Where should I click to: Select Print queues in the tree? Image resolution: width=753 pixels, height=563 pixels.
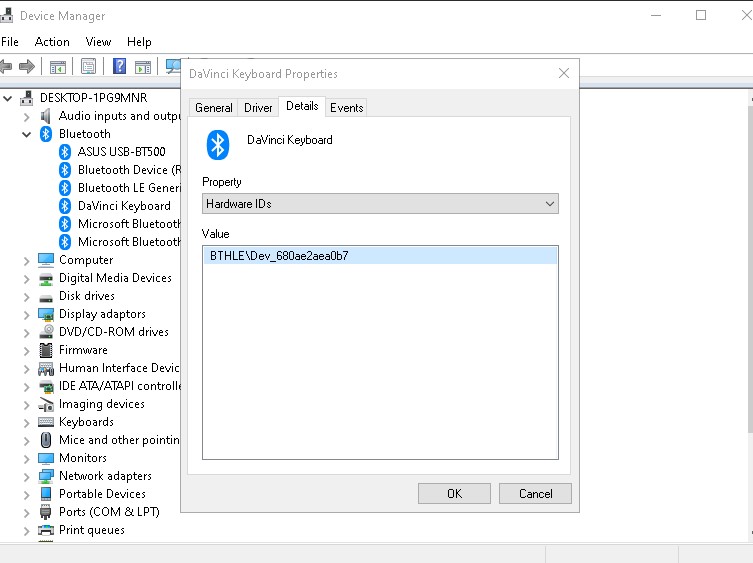coord(92,530)
